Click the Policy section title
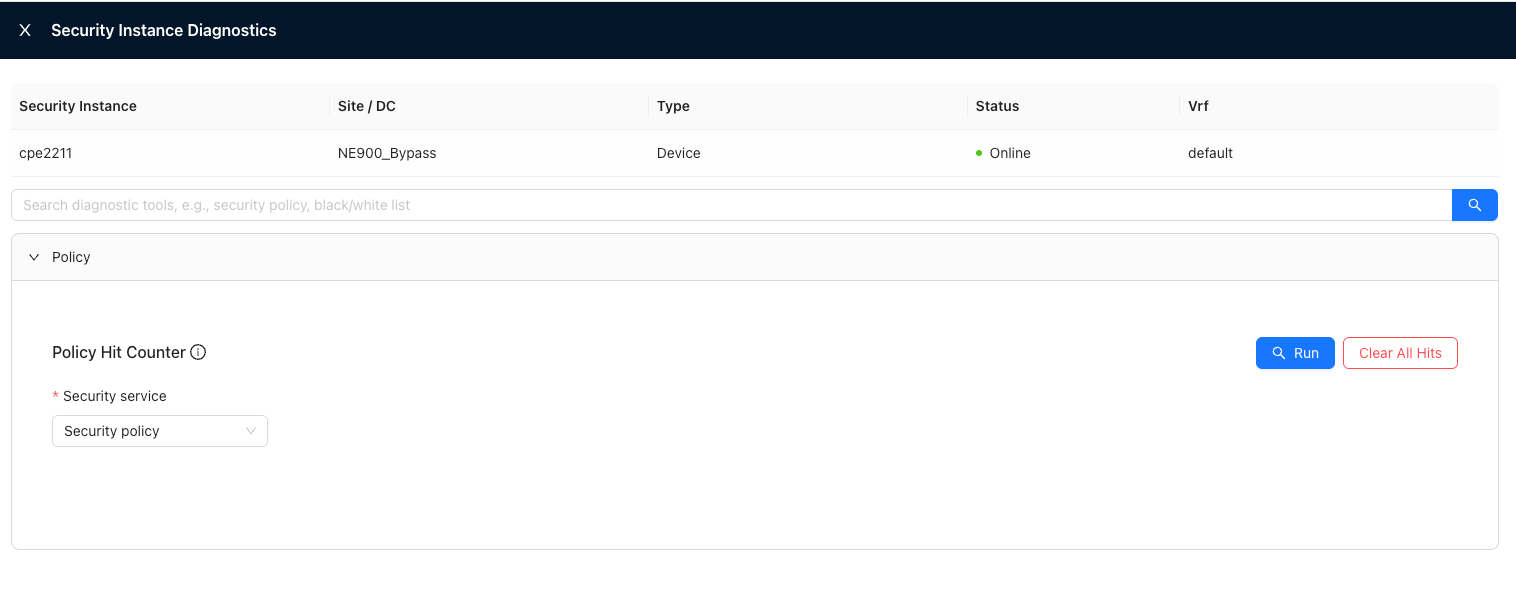This screenshot has width=1516, height=592. pos(71,257)
